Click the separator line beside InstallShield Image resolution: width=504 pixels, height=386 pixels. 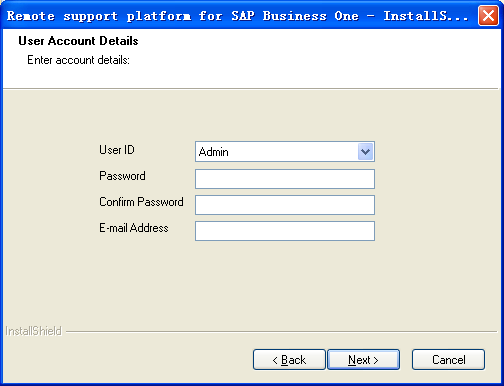pos(282,332)
